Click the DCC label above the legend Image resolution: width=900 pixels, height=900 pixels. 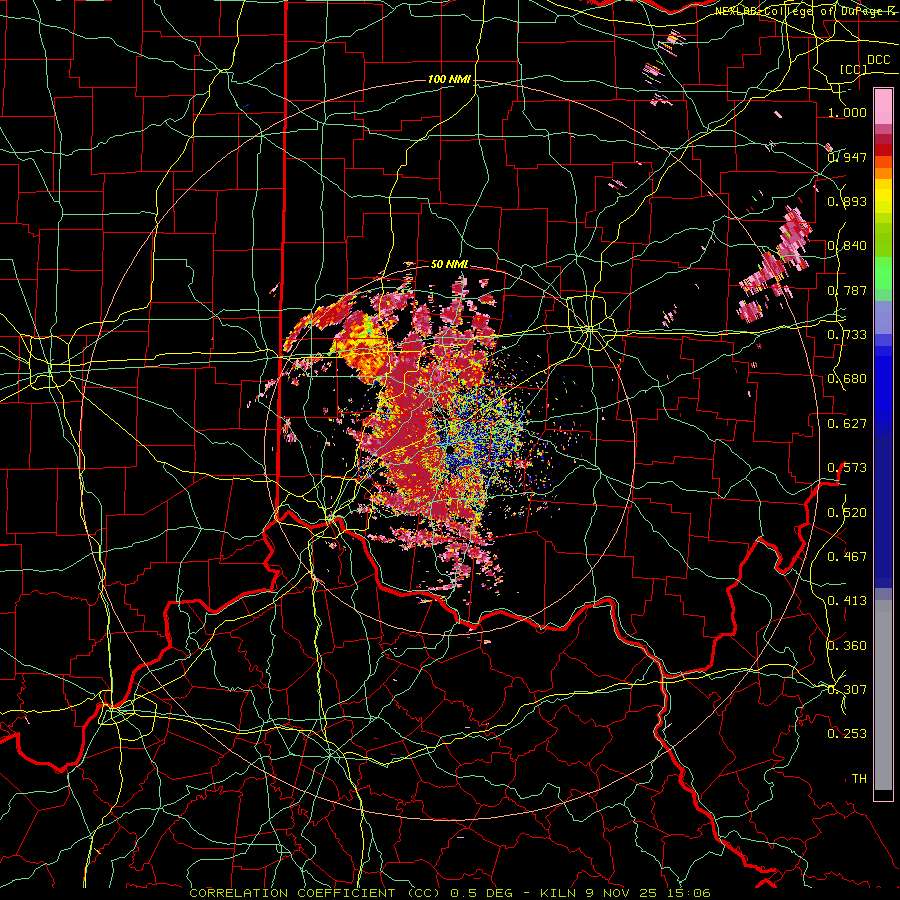[x=878, y=60]
